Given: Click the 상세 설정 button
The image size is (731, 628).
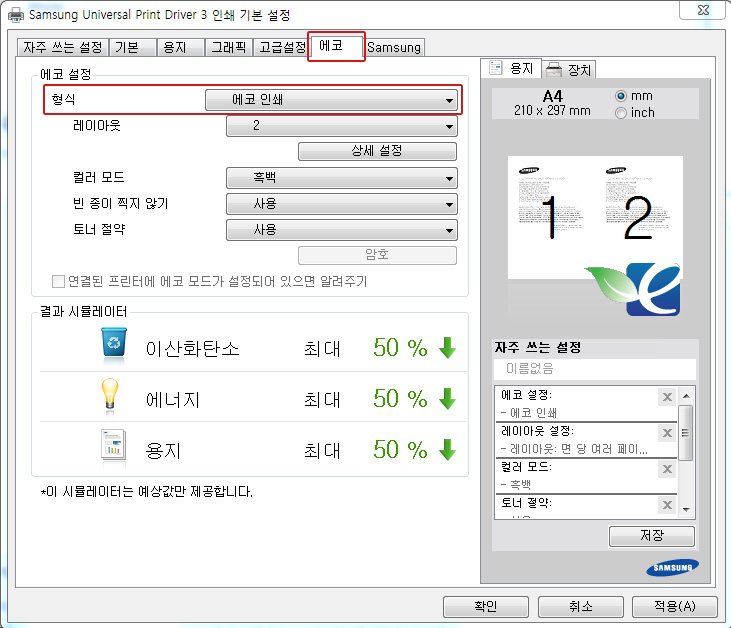Looking at the screenshot, I should coord(377,151).
